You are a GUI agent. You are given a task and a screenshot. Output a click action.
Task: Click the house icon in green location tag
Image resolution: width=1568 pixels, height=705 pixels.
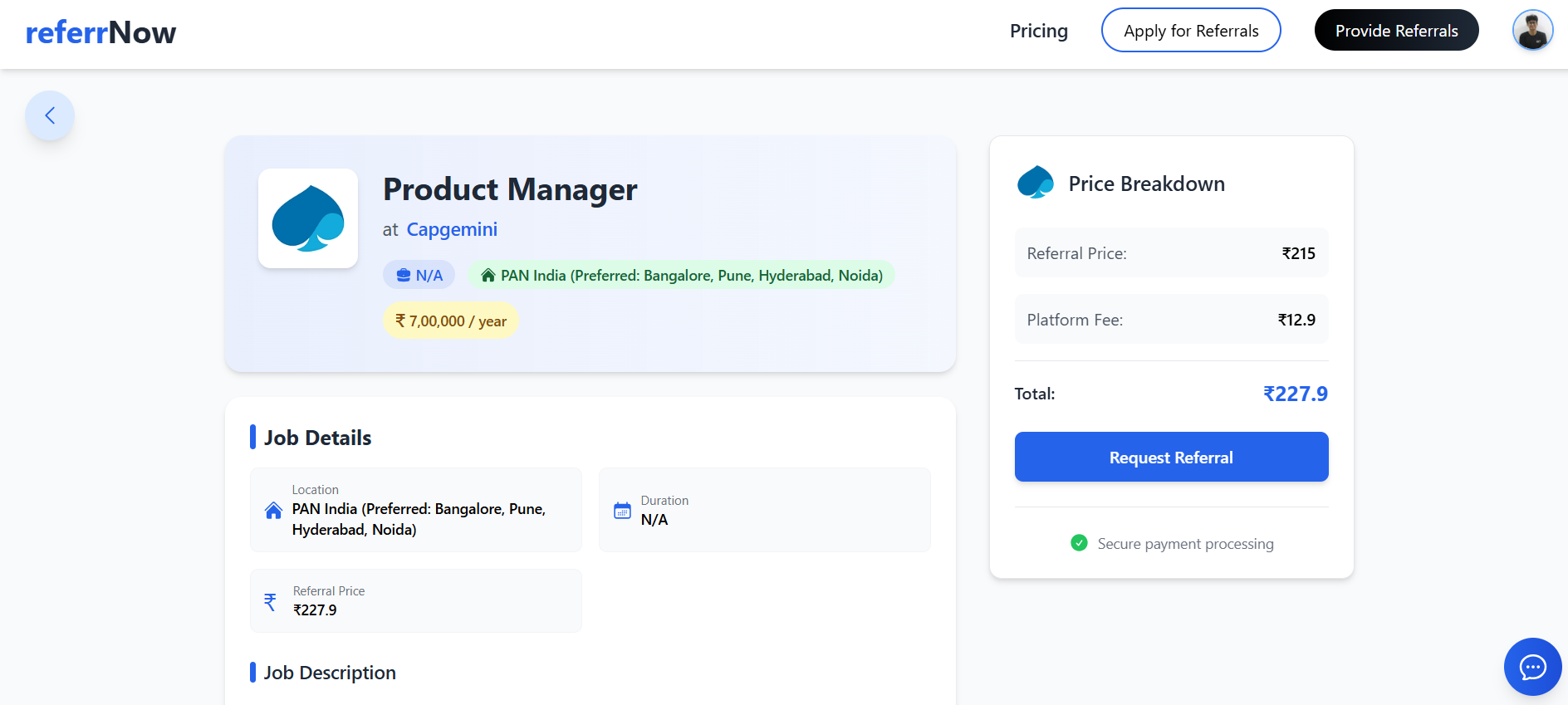click(488, 276)
